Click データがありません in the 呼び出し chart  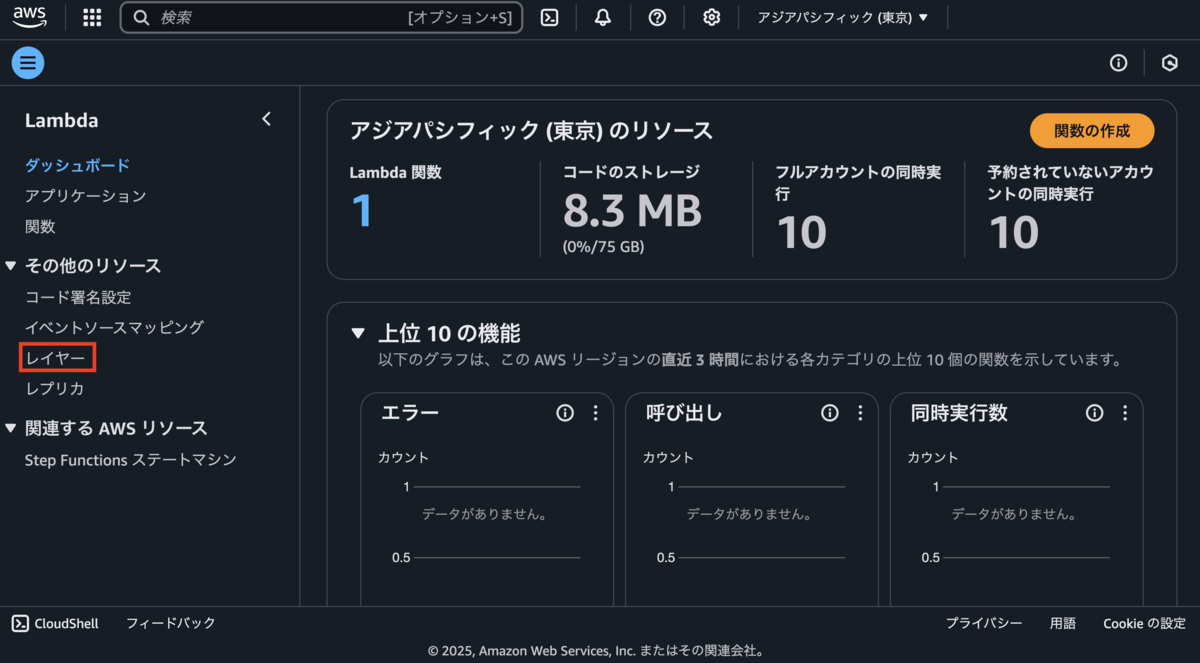(748, 513)
